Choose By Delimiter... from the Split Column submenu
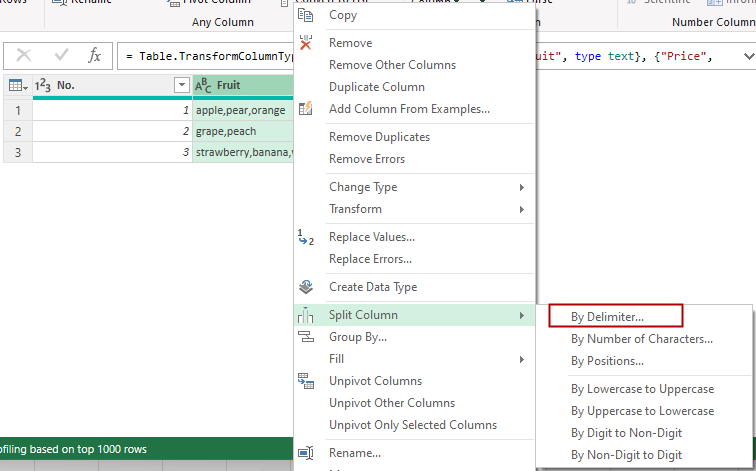This screenshot has width=756, height=471. [x=607, y=316]
